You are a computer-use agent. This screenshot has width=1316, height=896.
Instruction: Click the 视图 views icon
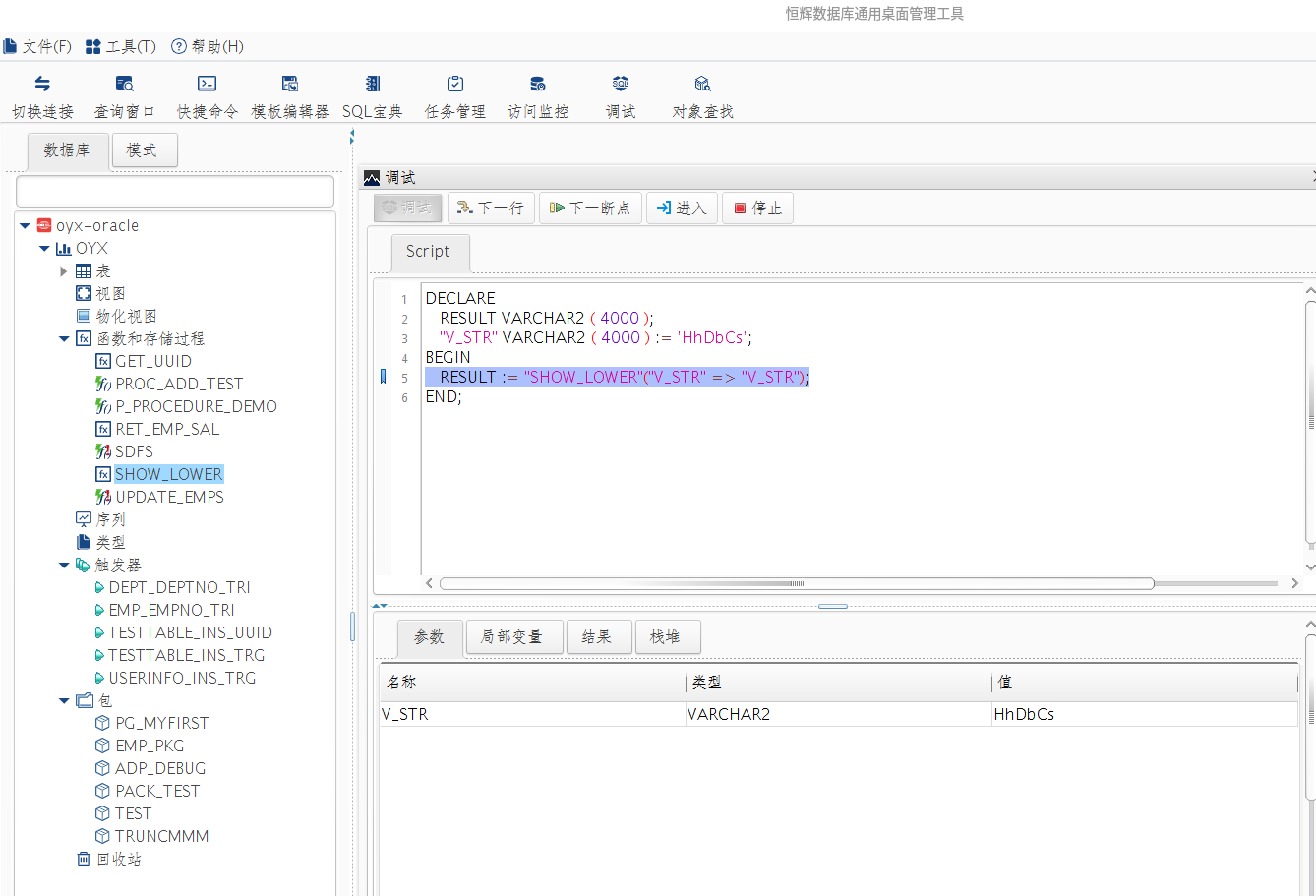84,293
